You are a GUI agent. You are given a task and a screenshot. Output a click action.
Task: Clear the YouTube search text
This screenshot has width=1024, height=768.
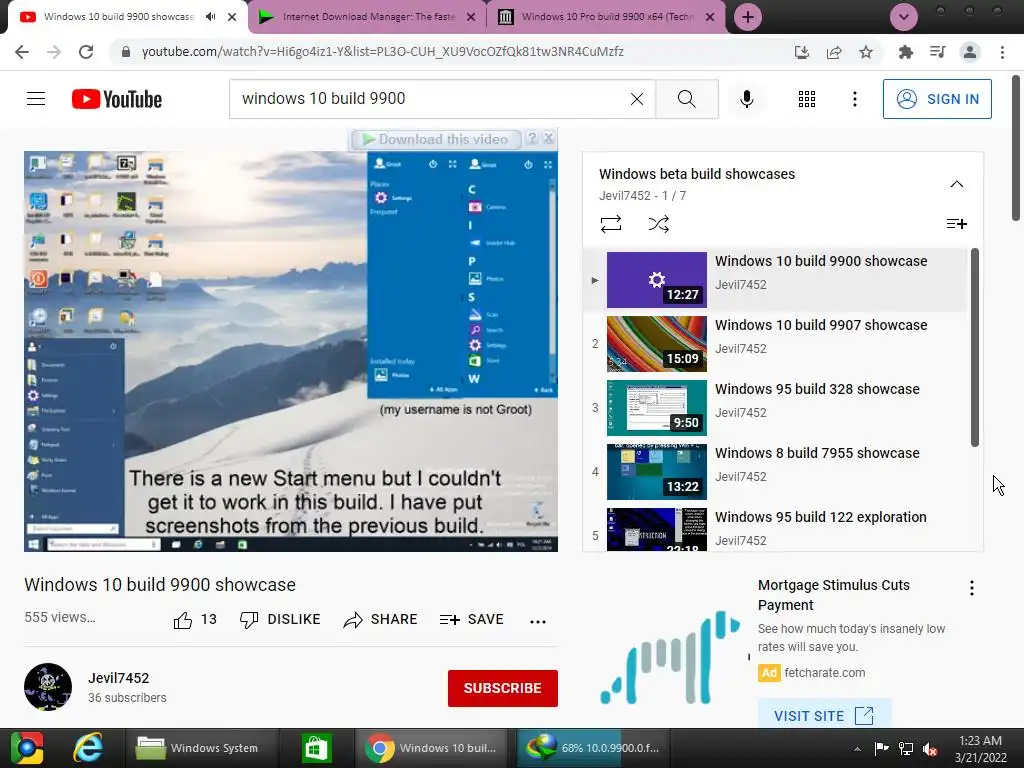point(637,99)
